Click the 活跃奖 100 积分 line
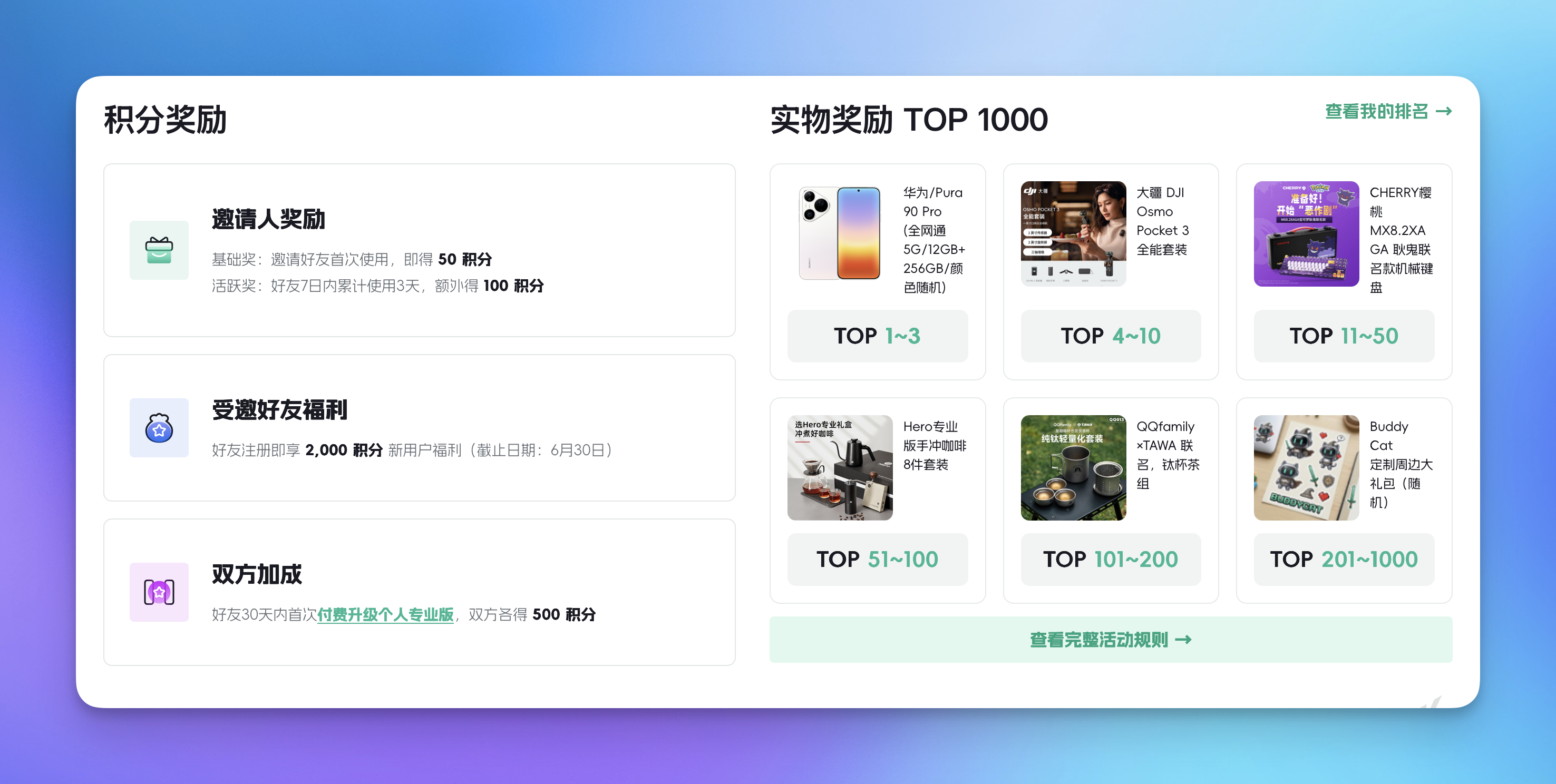The width and height of the screenshot is (1556, 784). (x=377, y=286)
